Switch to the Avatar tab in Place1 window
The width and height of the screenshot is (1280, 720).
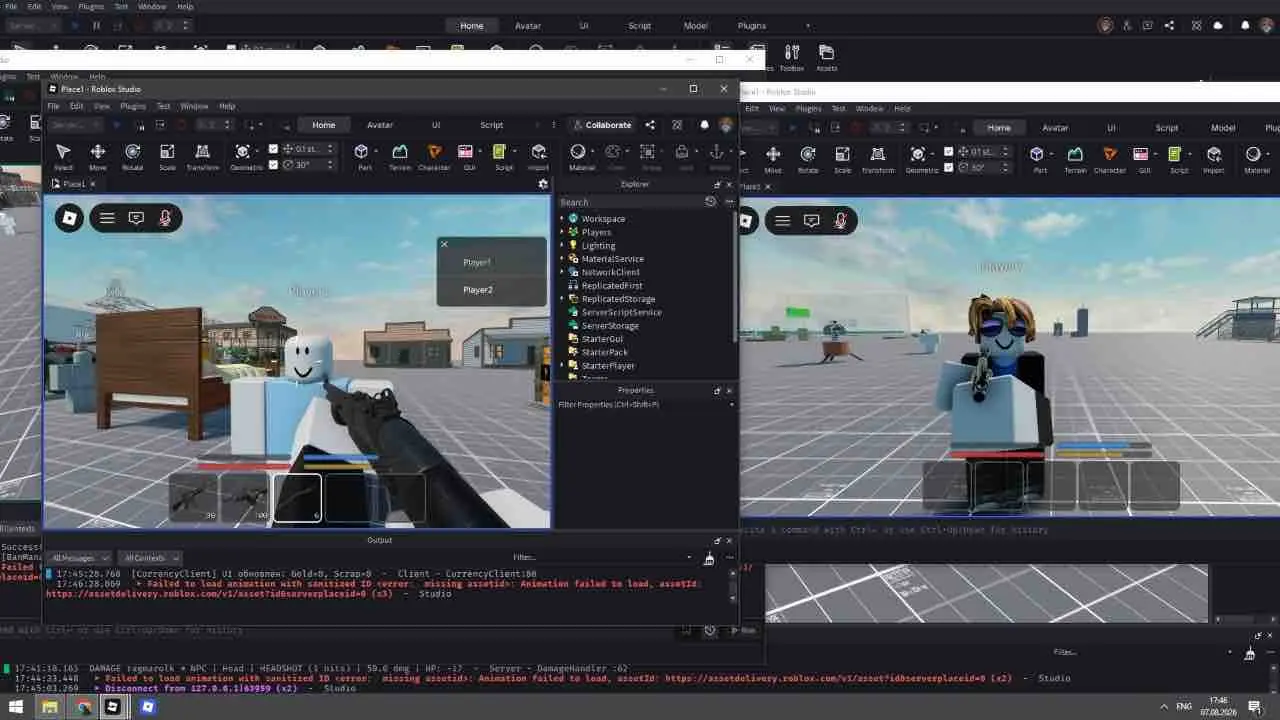(380, 125)
